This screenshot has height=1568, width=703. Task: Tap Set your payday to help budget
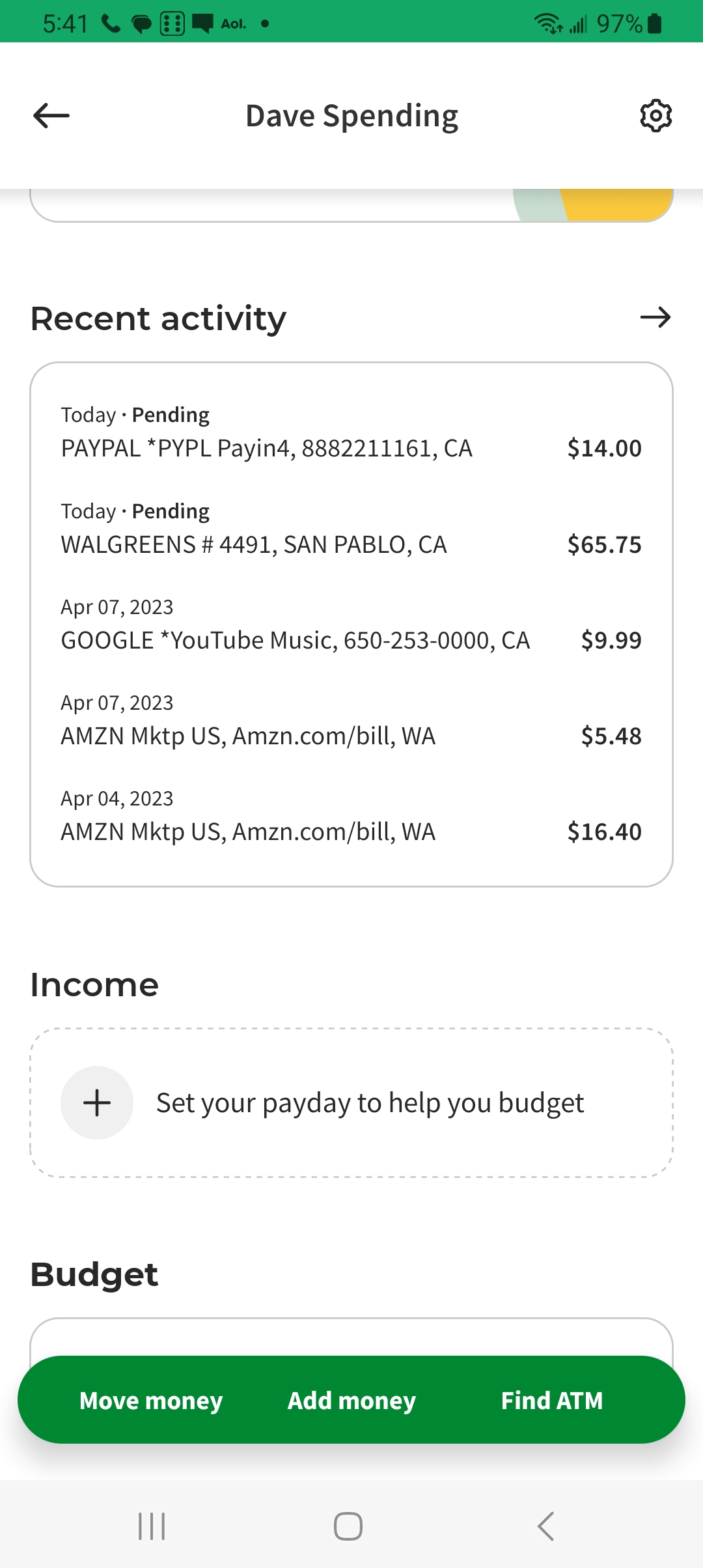tap(370, 1103)
